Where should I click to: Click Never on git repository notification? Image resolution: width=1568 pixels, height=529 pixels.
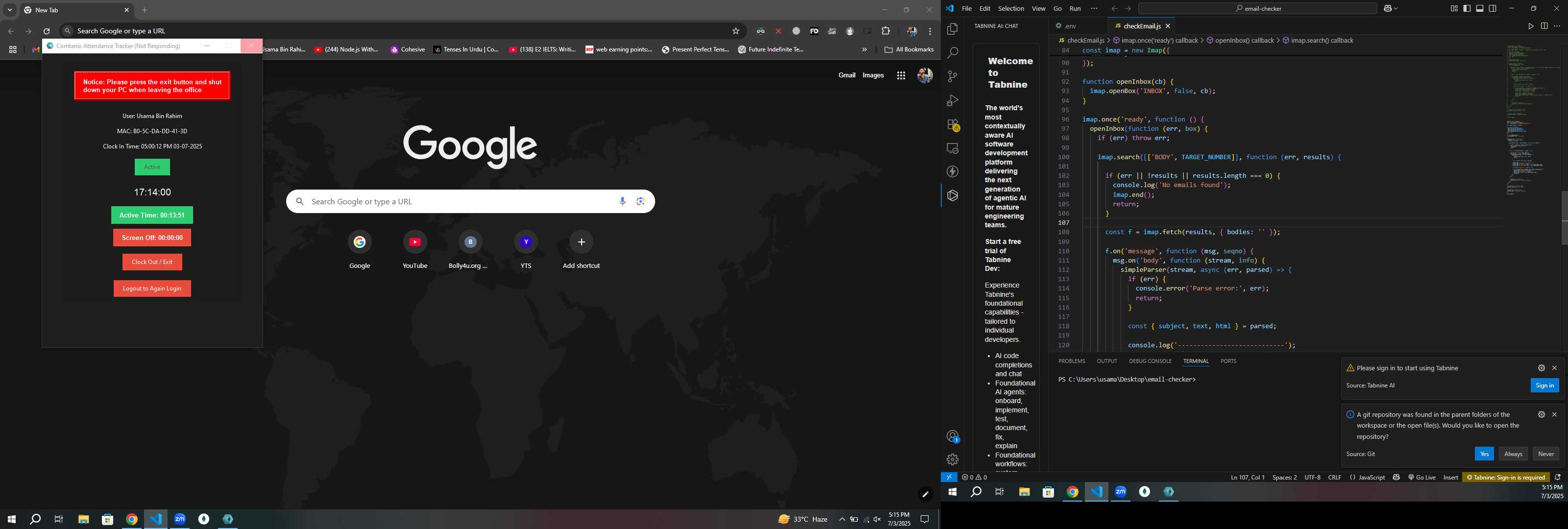[1546, 454]
